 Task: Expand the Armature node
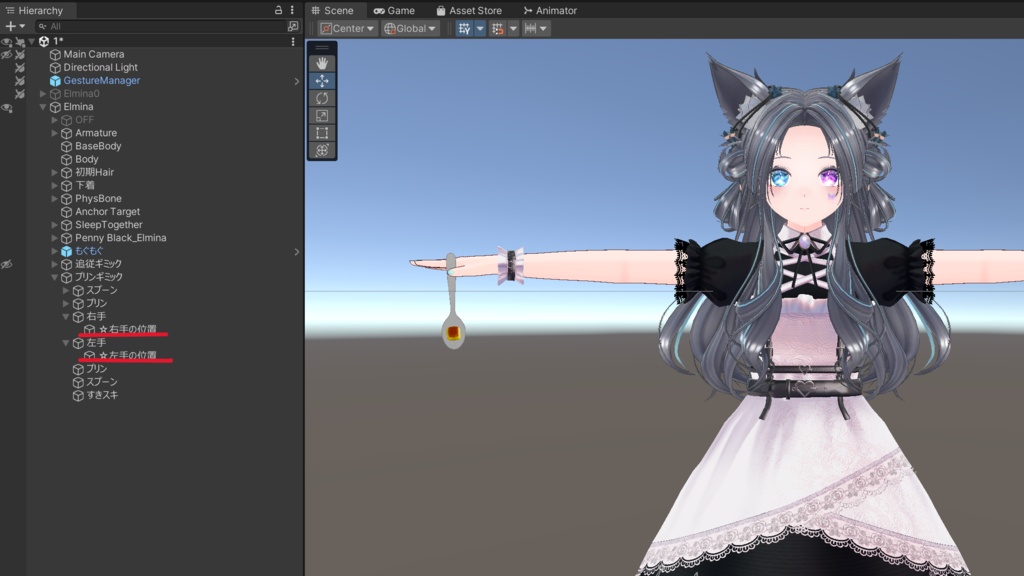[x=54, y=133]
